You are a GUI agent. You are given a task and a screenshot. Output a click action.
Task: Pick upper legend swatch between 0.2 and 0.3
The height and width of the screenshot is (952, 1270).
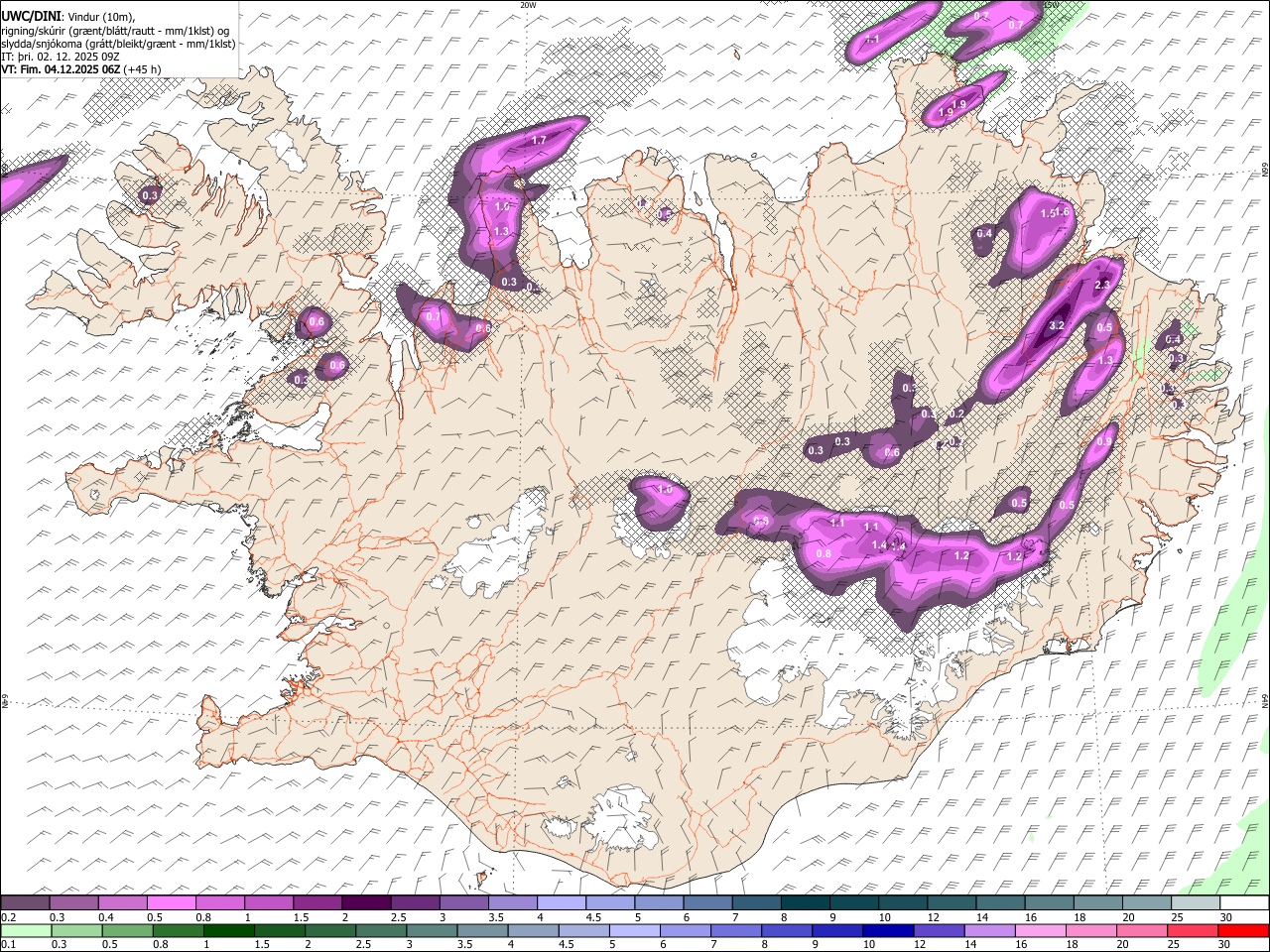point(25,902)
